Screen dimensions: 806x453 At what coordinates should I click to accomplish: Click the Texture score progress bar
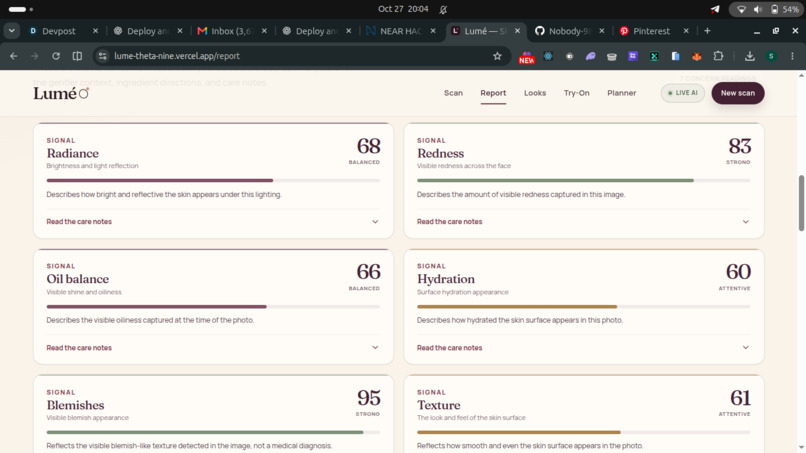pyautogui.click(x=583, y=432)
